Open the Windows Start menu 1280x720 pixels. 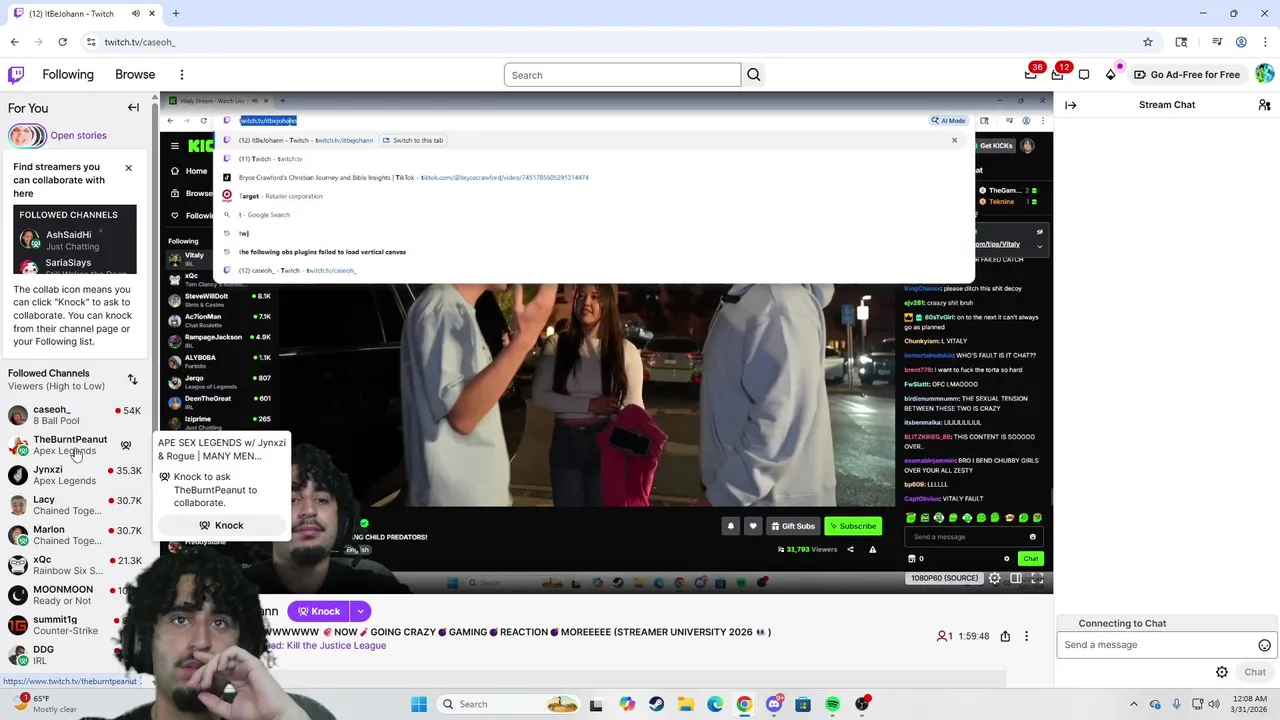[x=419, y=704]
